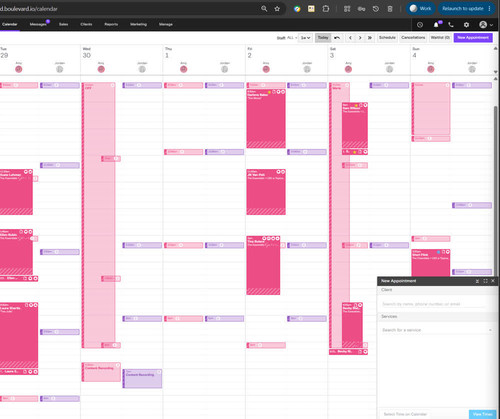
Task: Open the Manage tab
Action: click(x=166, y=24)
